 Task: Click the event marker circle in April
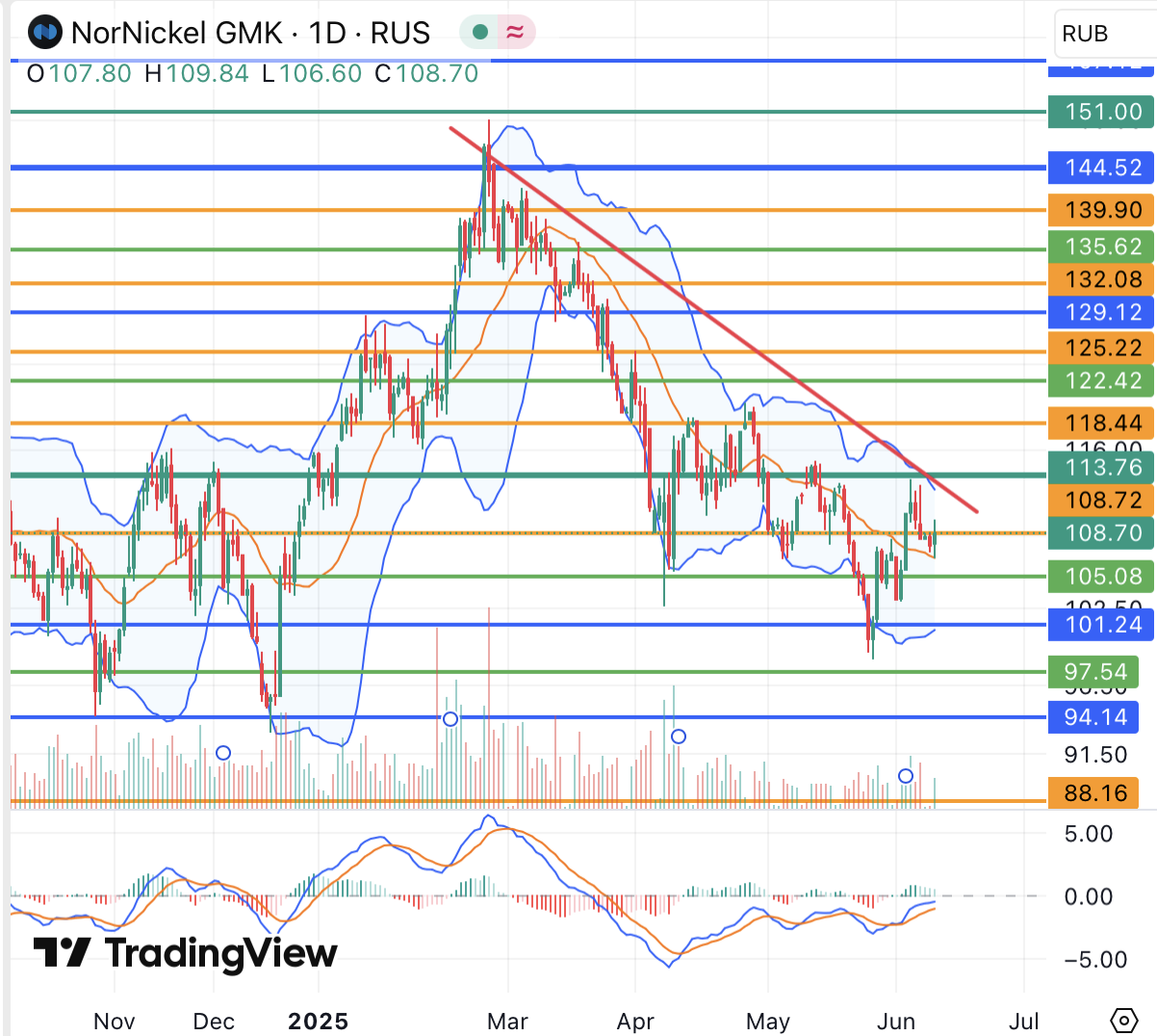coord(679,737)
